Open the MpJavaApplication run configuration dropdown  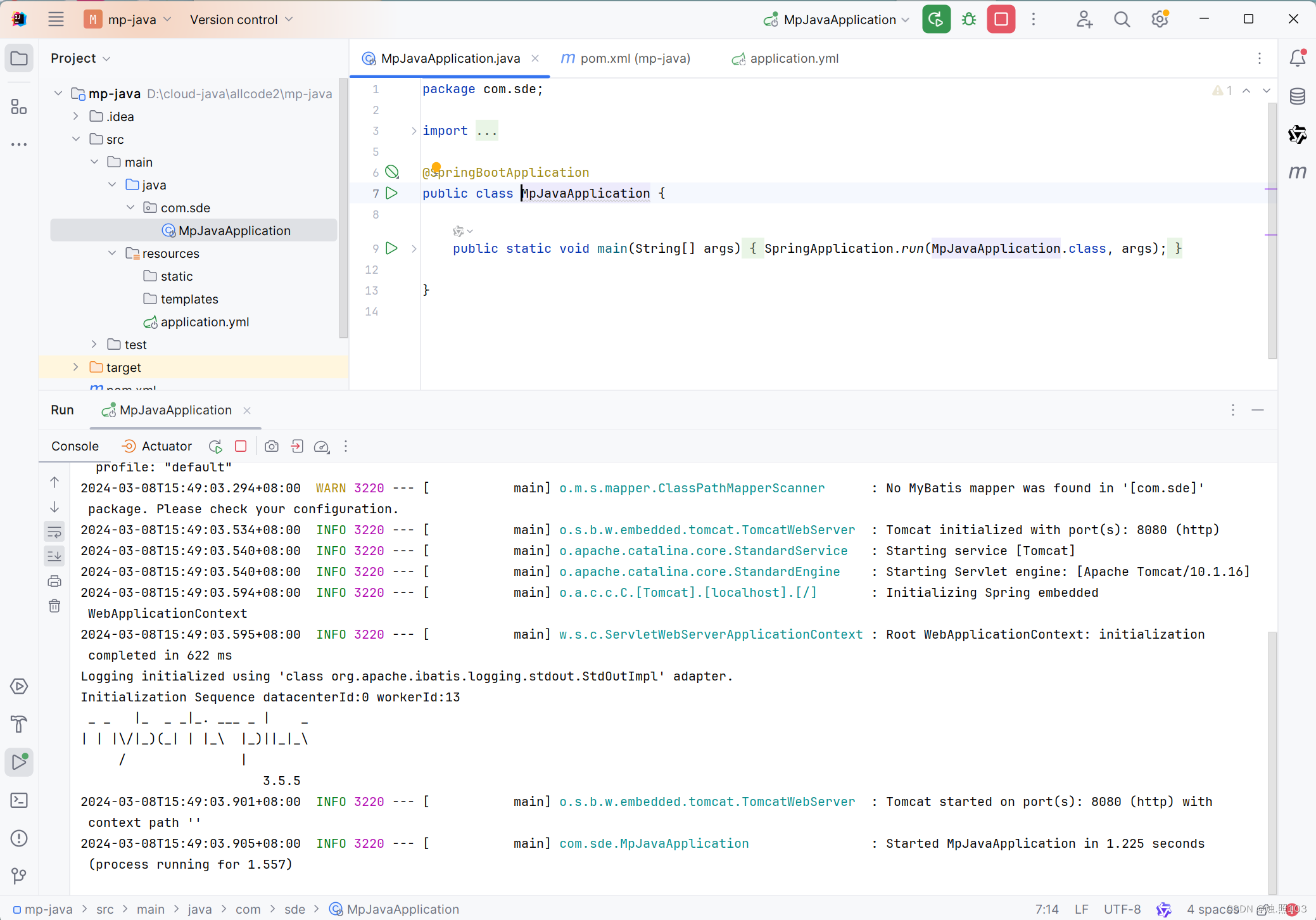tap(839, 20)
